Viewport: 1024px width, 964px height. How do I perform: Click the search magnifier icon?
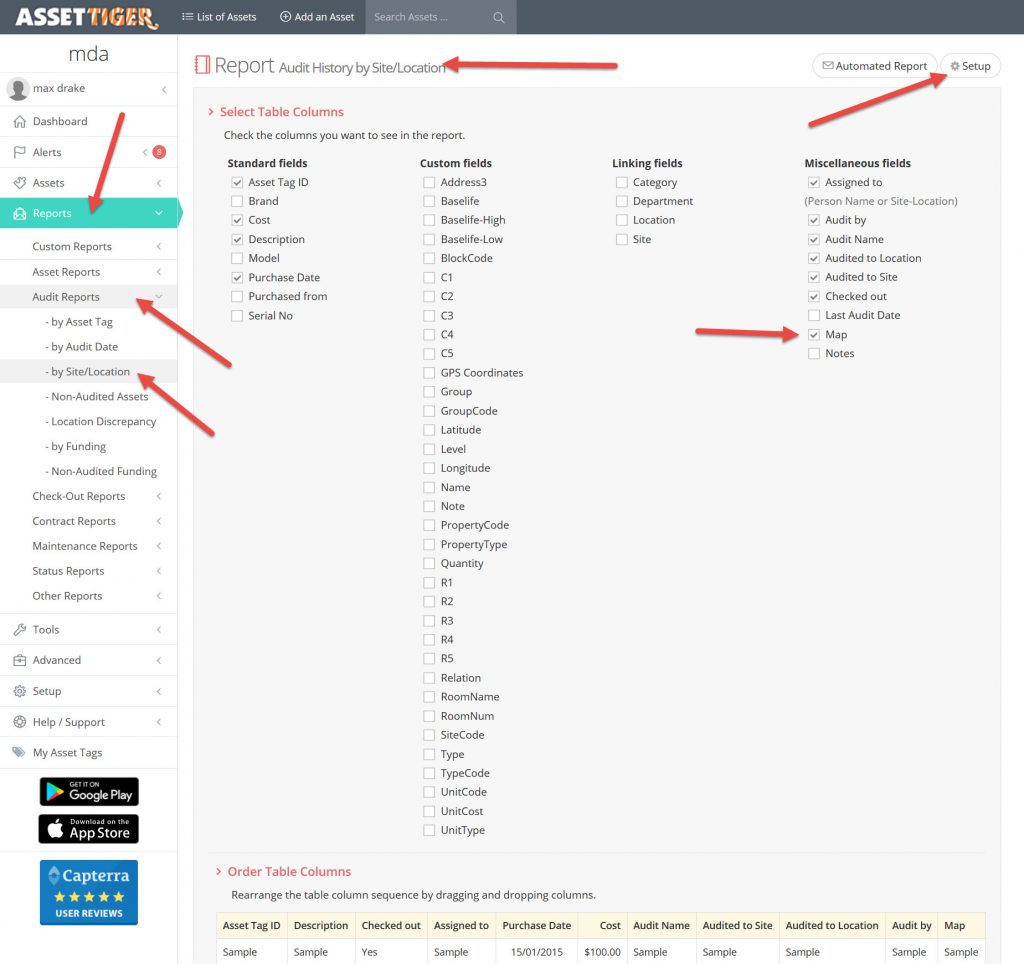coord(499,17)
